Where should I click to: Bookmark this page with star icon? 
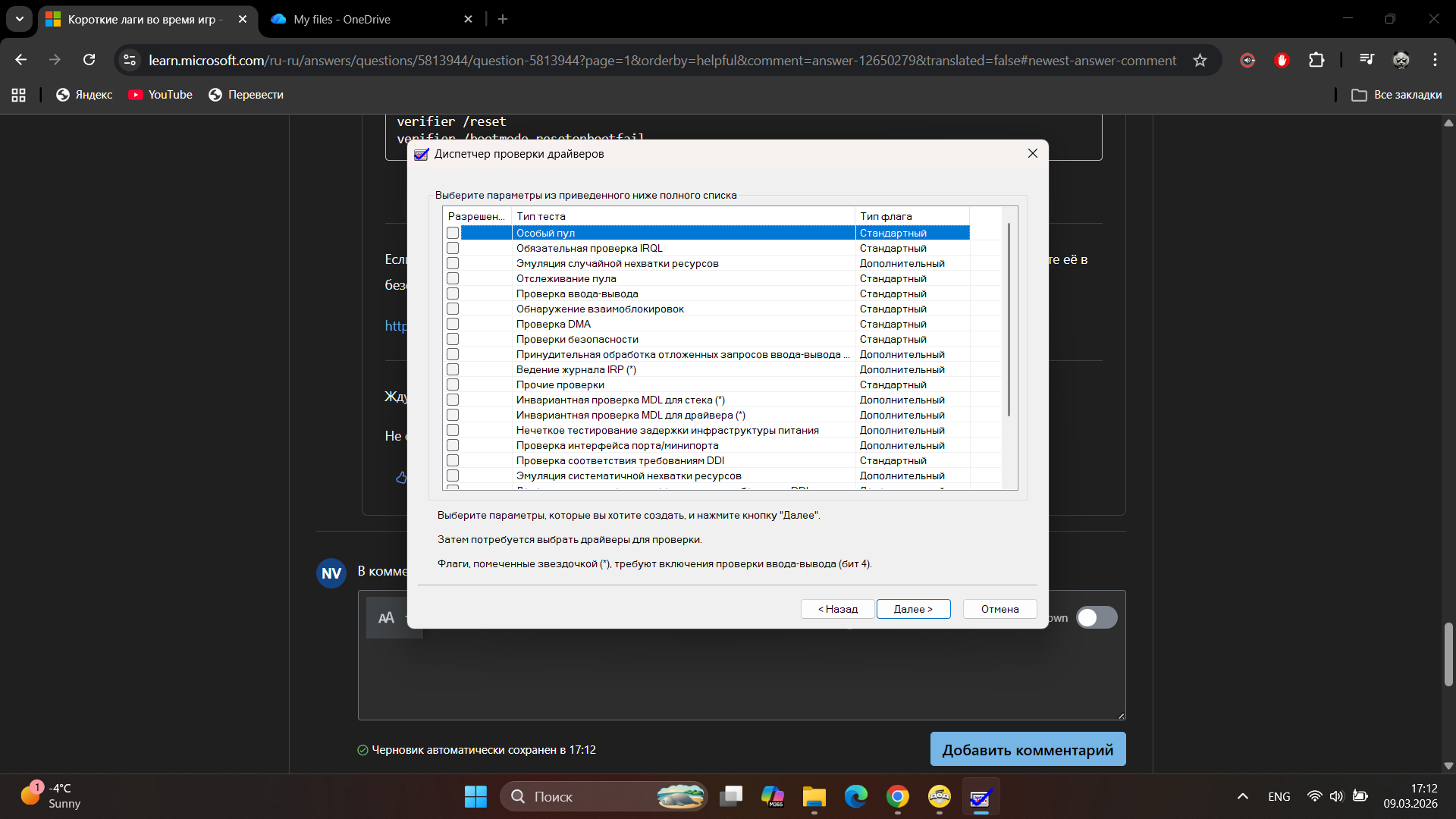coord(1200,60)
